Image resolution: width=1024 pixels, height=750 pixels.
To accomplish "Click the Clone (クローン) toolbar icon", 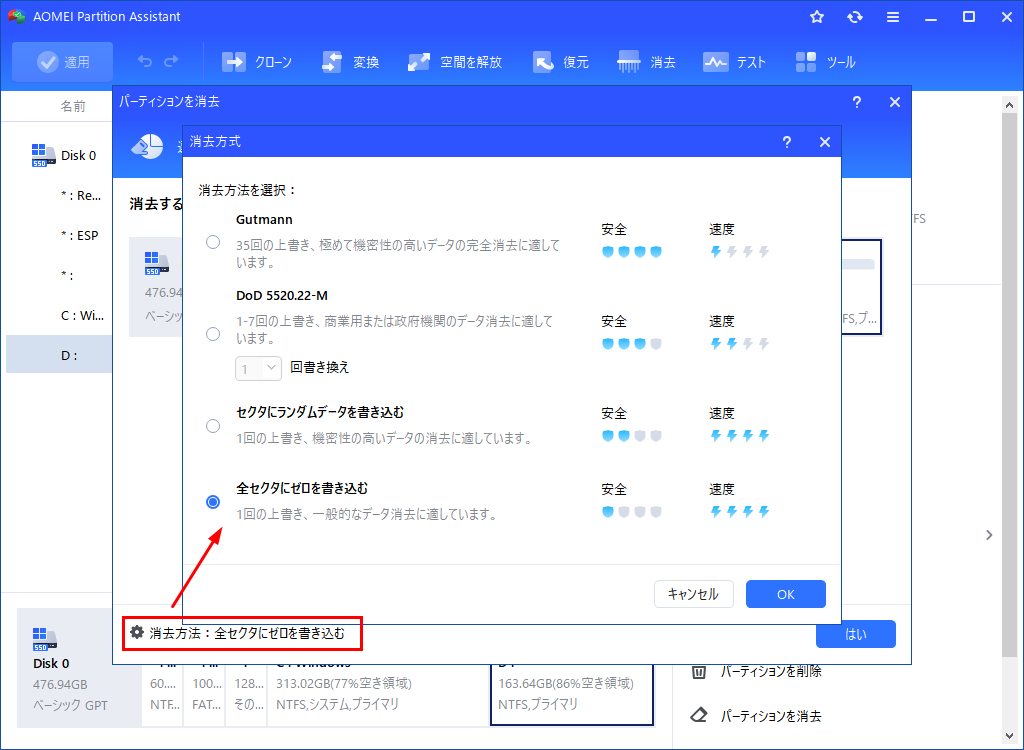I will (x=234, y=62).
